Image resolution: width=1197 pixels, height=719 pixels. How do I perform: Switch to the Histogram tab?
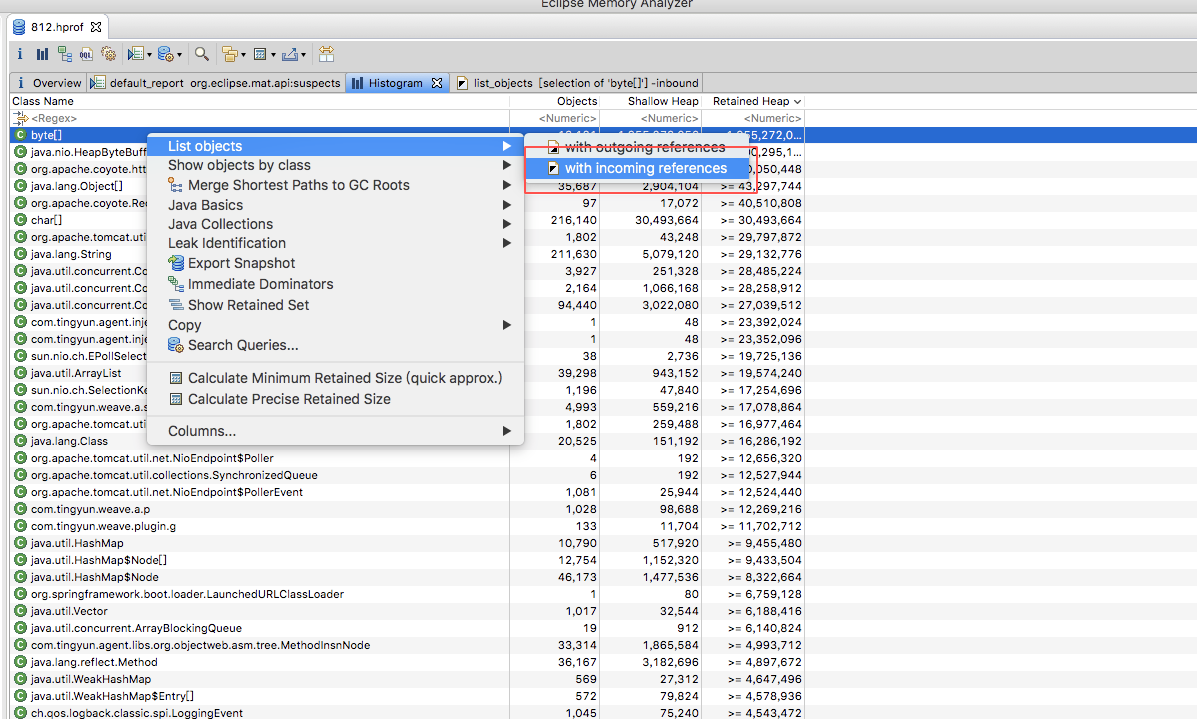[397, 82]
